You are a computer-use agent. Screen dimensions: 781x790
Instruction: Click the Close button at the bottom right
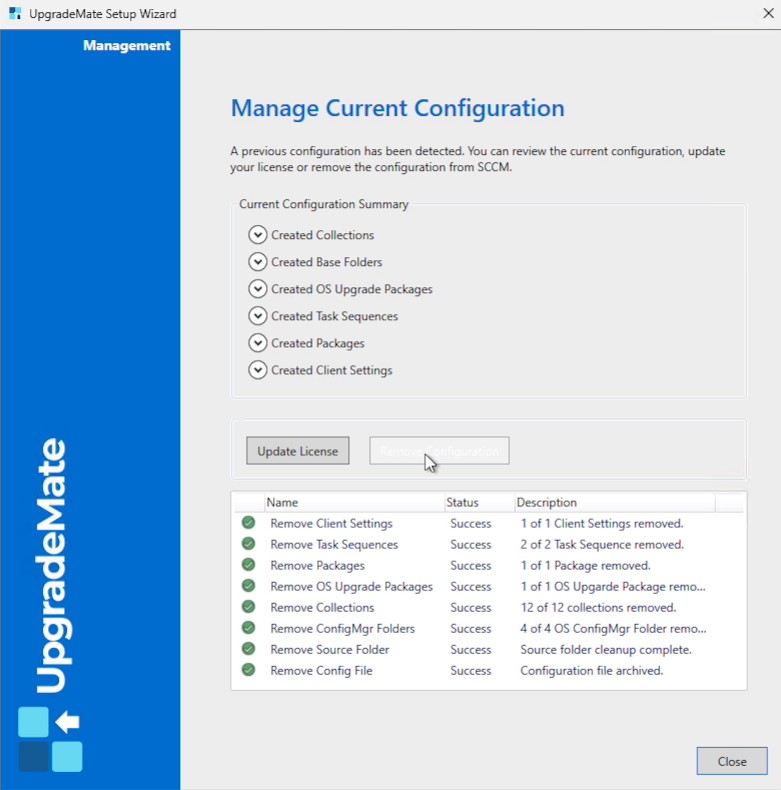click(x=732, y=761)
